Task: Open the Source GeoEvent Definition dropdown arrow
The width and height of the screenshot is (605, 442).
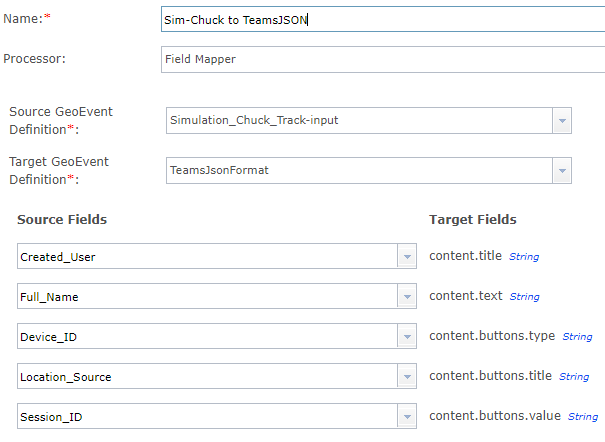Action: click(x=561, y=121)
